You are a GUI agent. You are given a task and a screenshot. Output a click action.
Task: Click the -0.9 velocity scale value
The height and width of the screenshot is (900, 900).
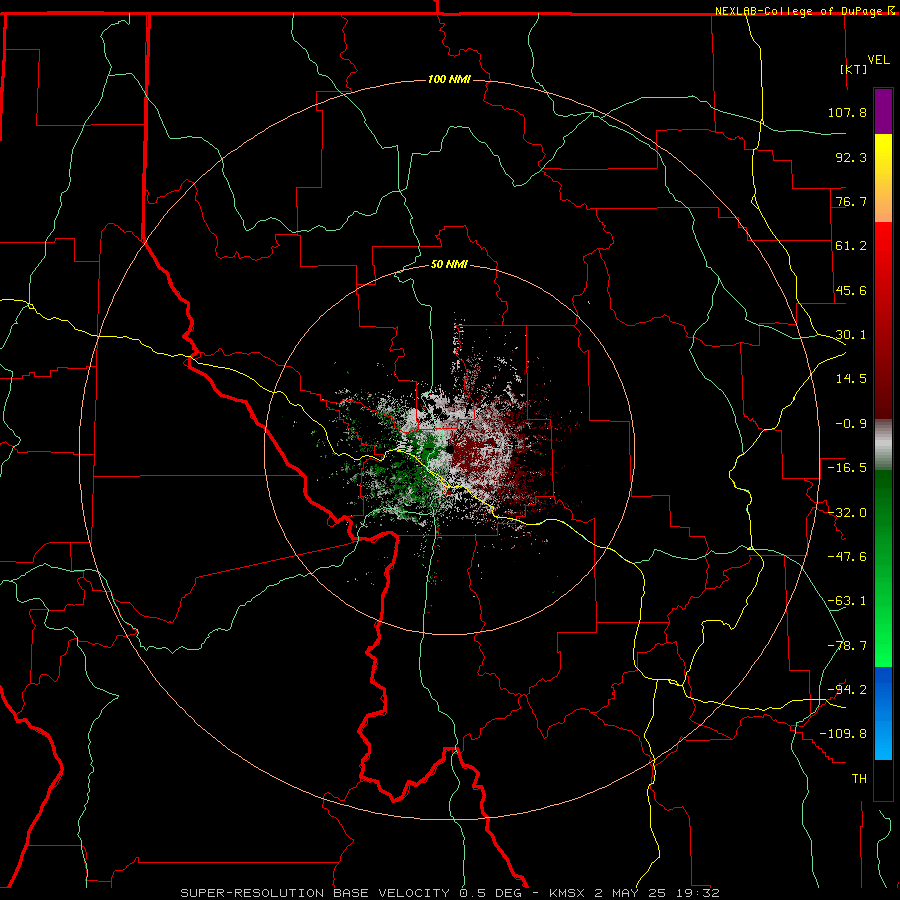tap(851, 424)
